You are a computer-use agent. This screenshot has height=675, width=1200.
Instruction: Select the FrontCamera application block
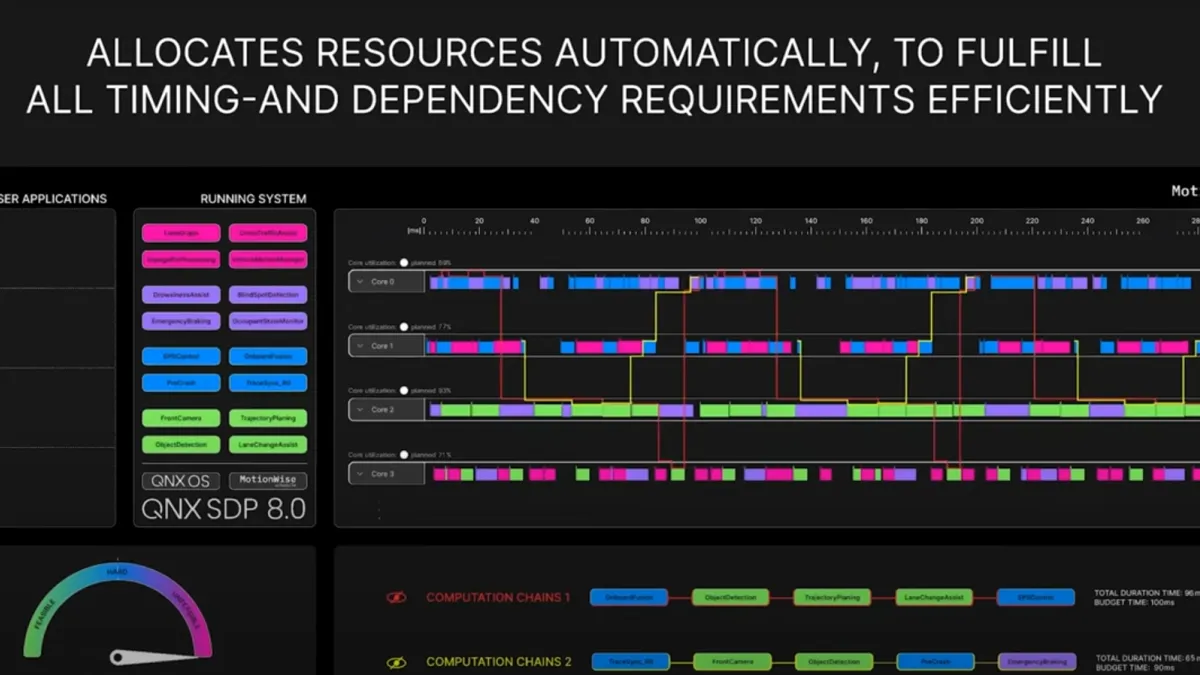(x=180, y=418)
